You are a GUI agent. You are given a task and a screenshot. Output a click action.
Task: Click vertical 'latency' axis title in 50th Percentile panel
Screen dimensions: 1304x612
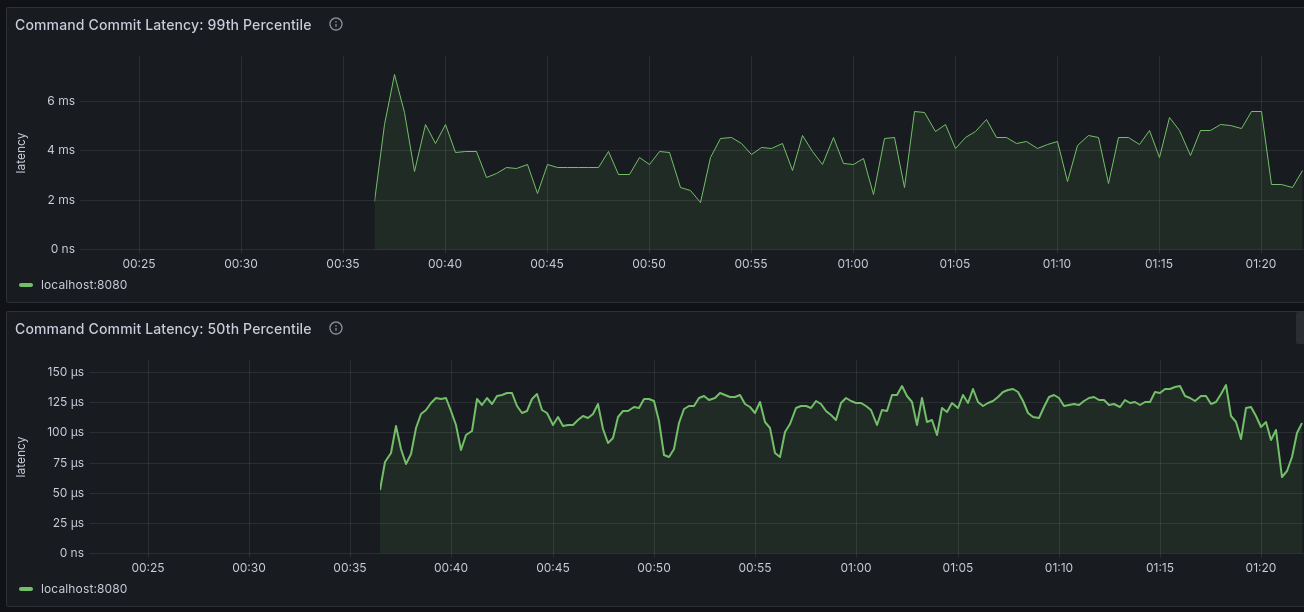tap(22, 456)
